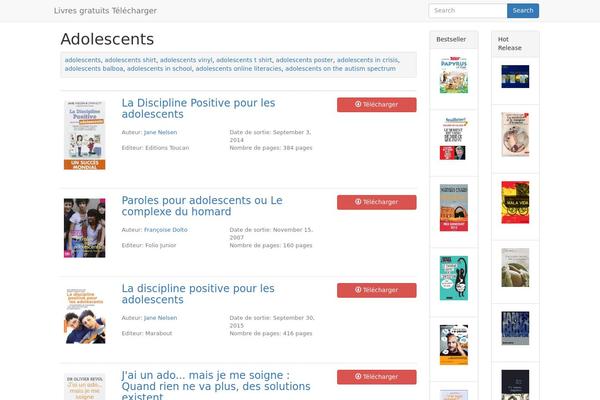This screenshot has height=400, width=600.
Task: Open second Bestseller cover with red bottom band
Action: (x=454, y=139)
